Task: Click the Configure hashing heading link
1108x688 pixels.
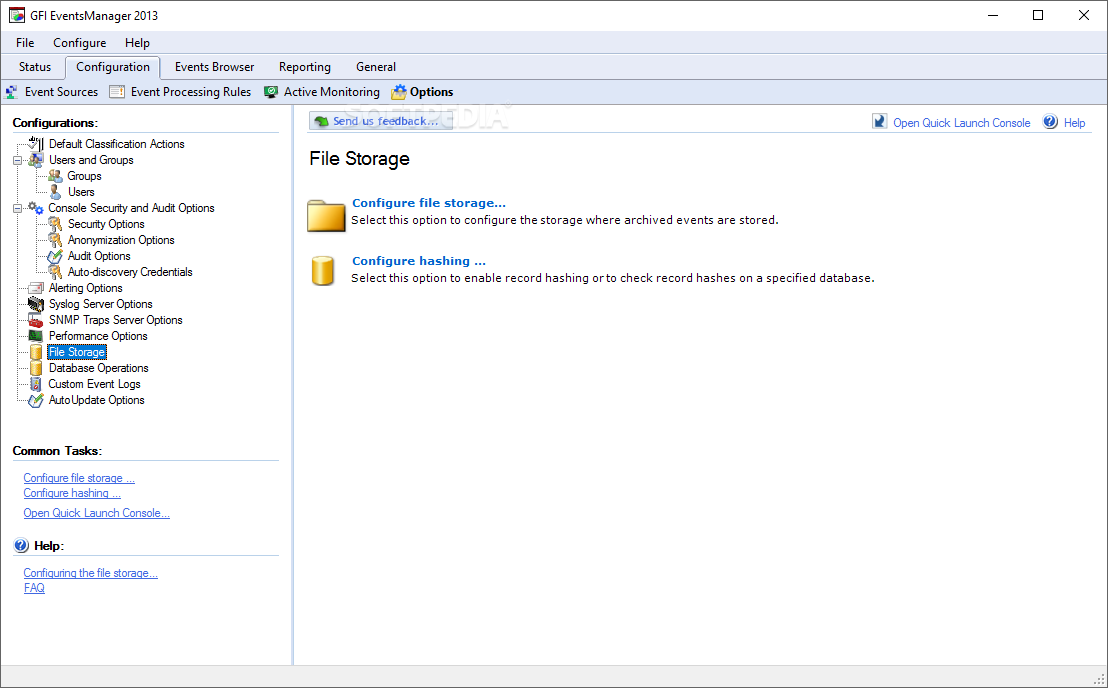Action: [x=419, y=261]
